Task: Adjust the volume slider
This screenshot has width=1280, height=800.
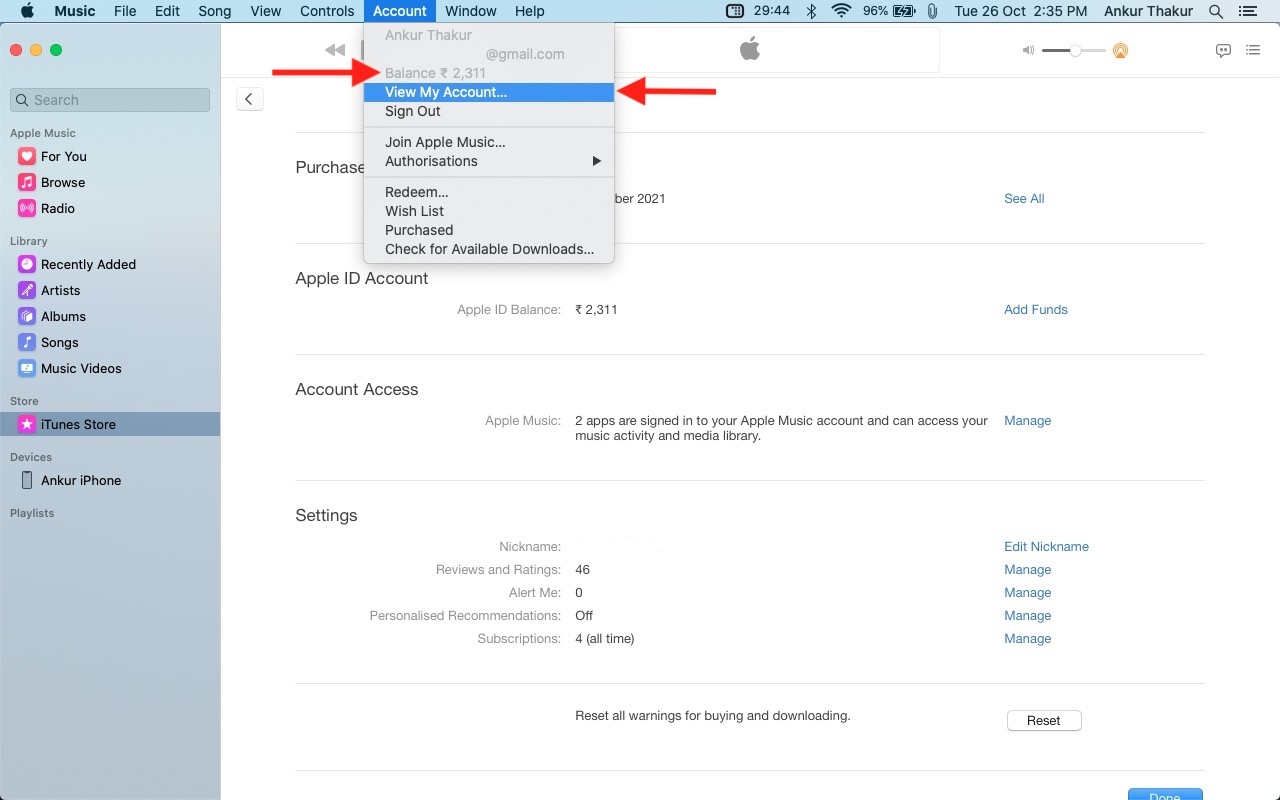Action: [x=1075, y=51]
